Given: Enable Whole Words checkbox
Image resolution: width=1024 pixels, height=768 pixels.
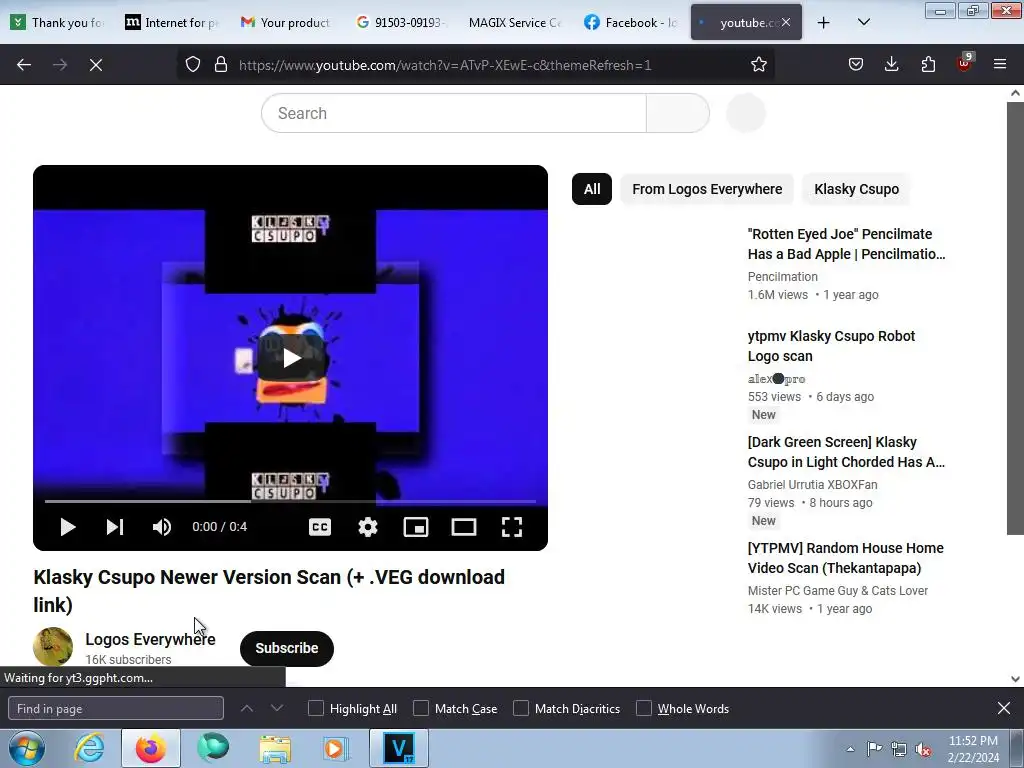Looking at the screenshot, I should 644,709.
